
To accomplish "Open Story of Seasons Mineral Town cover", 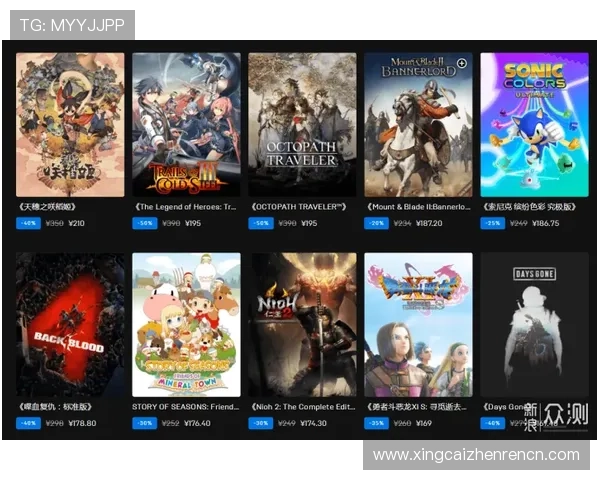I will (186, 325).
